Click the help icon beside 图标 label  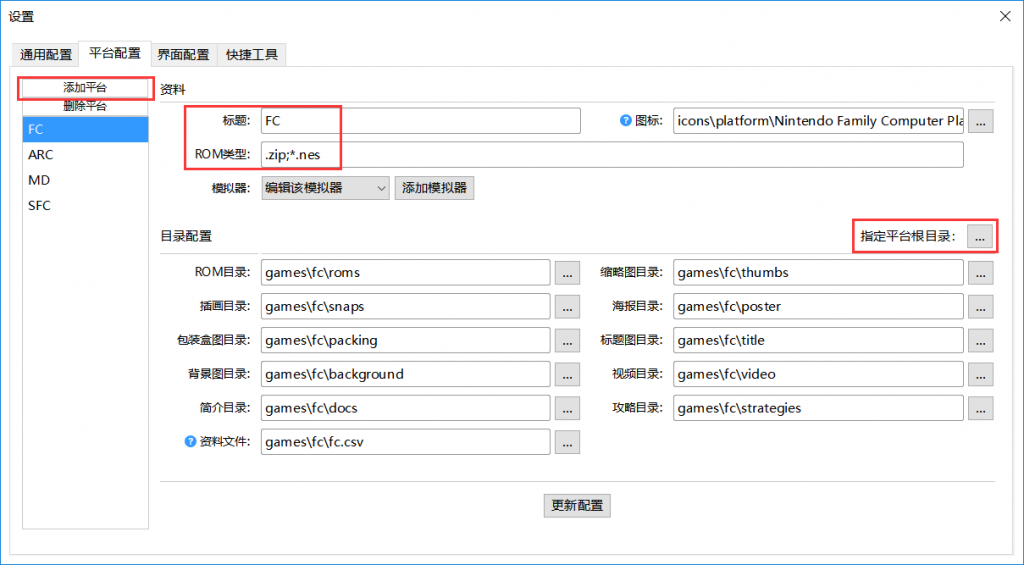tap(626, 121)
